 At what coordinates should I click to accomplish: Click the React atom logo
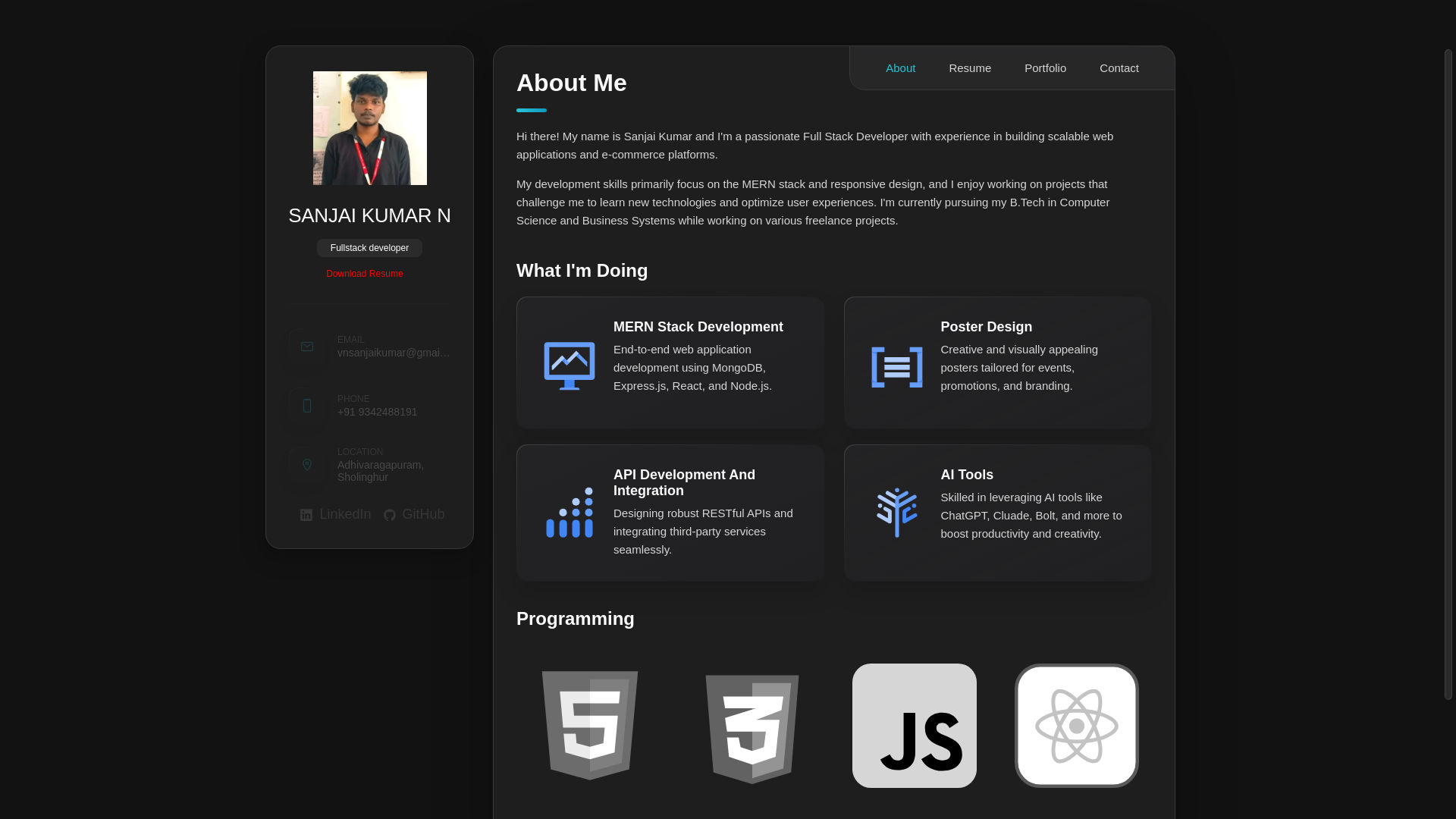coord(1077,726)
